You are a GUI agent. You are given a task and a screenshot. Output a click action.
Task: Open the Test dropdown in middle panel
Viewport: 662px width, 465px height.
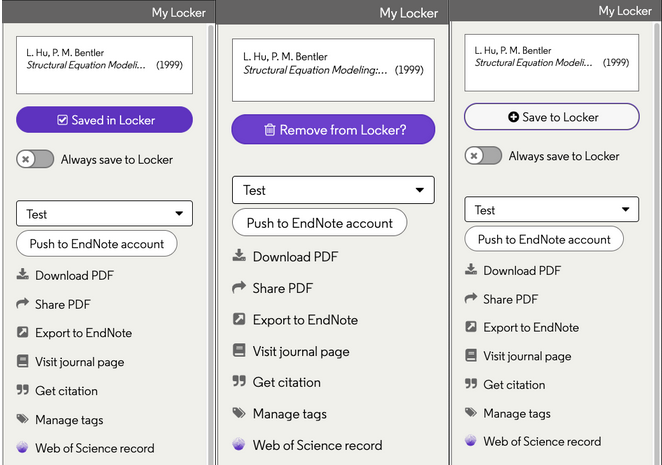(333, 190)
